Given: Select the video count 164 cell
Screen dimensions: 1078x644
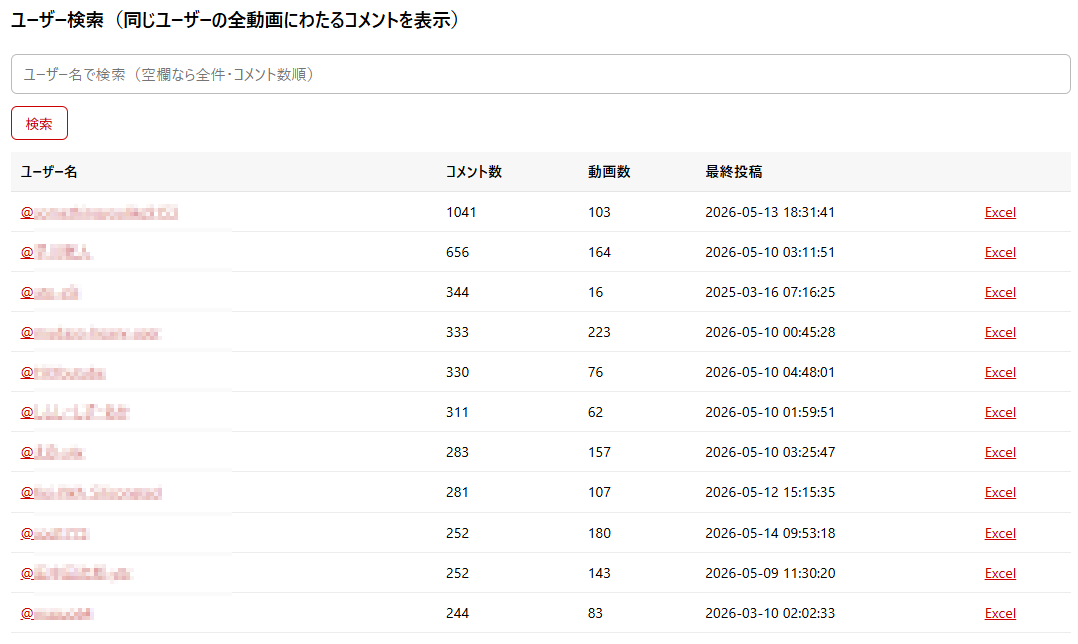Looking at the screenshot, I should 600,252.
